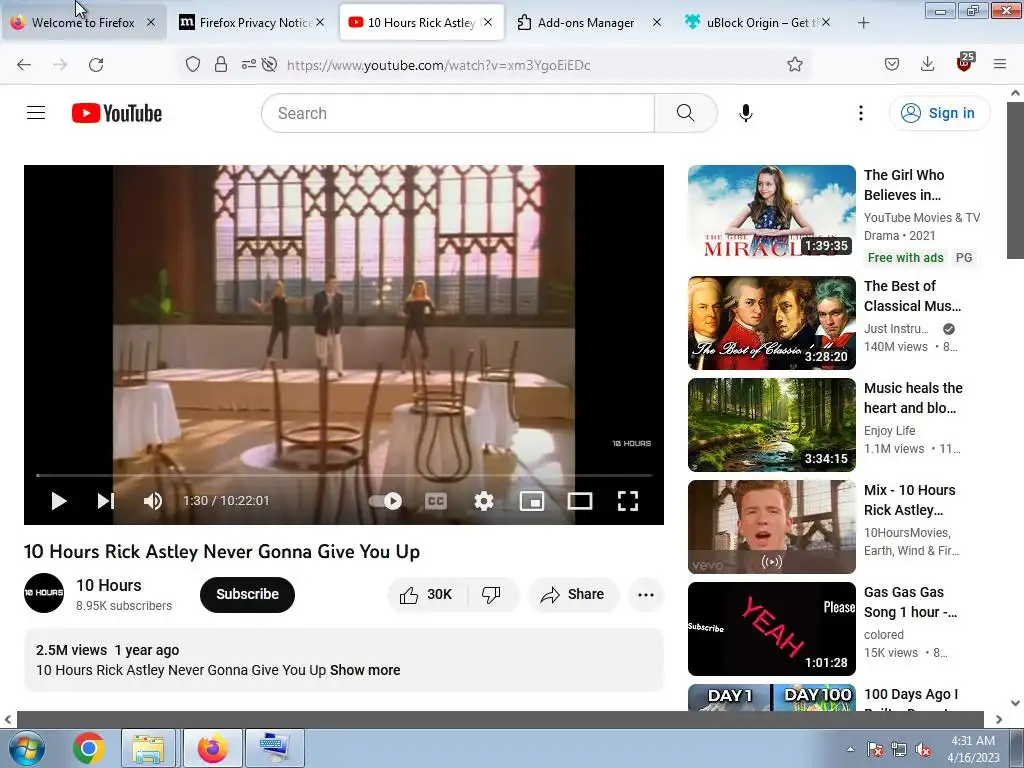Open the video settings gear
Viewport: 1024px width, 768px height.
[x=484, y=501]
